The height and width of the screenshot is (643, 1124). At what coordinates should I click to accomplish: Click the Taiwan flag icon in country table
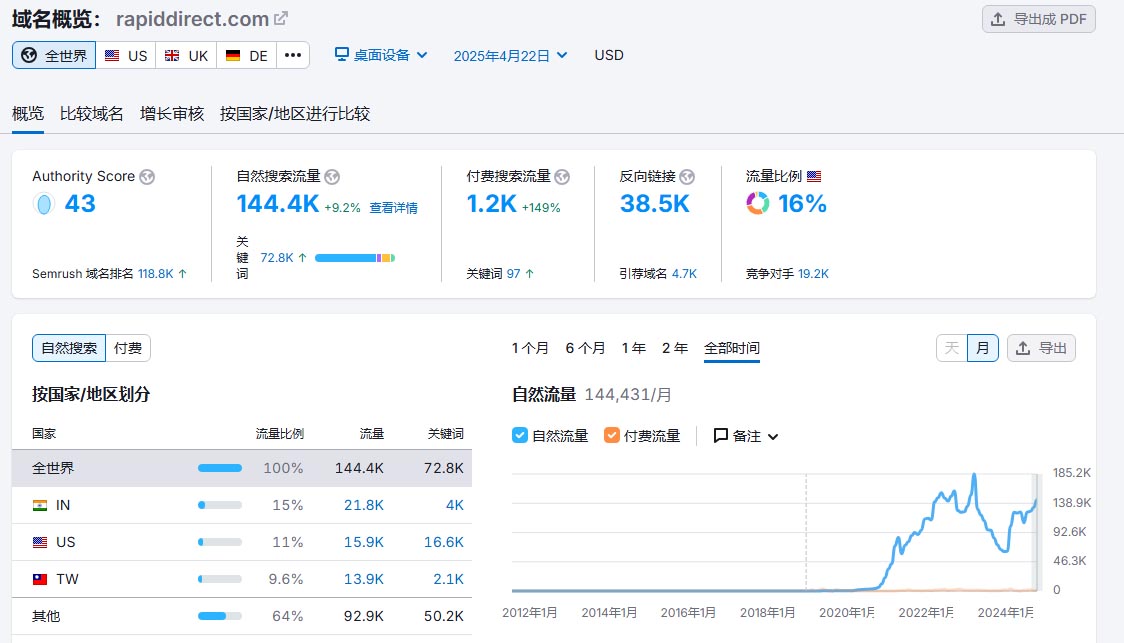[40, 579]
